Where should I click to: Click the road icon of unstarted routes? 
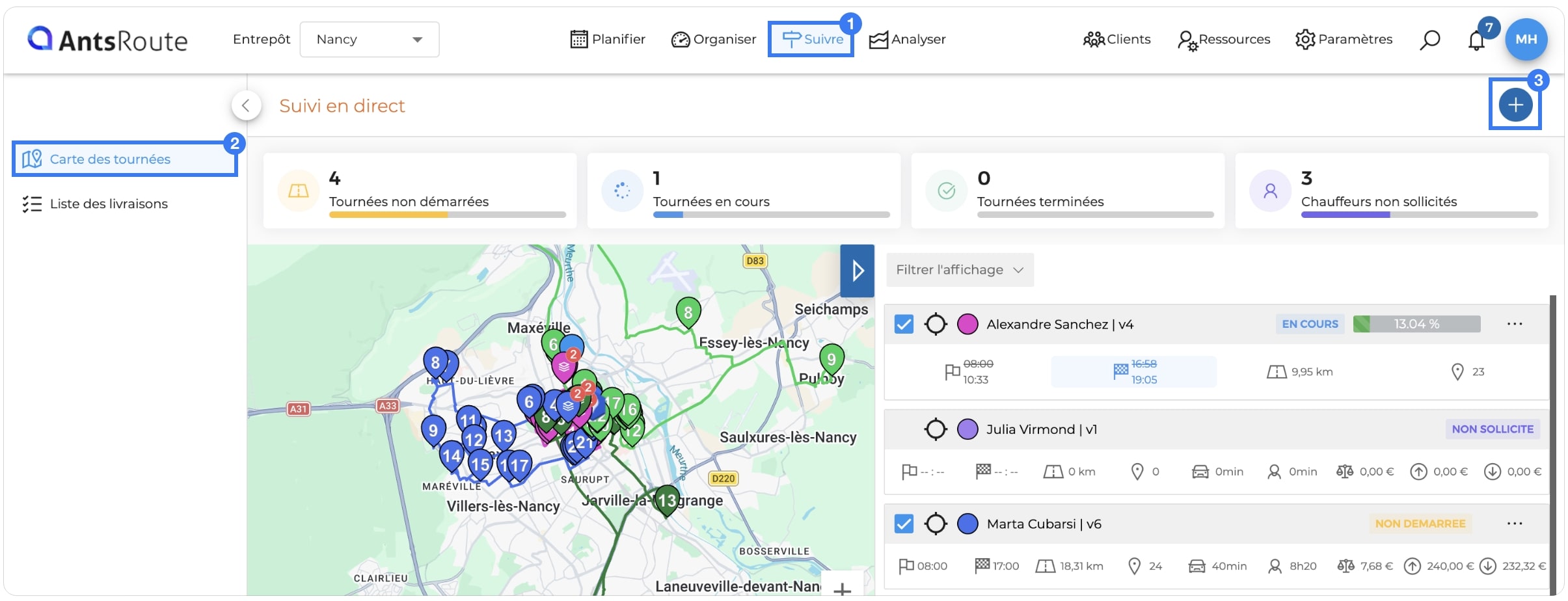(298, 191)
